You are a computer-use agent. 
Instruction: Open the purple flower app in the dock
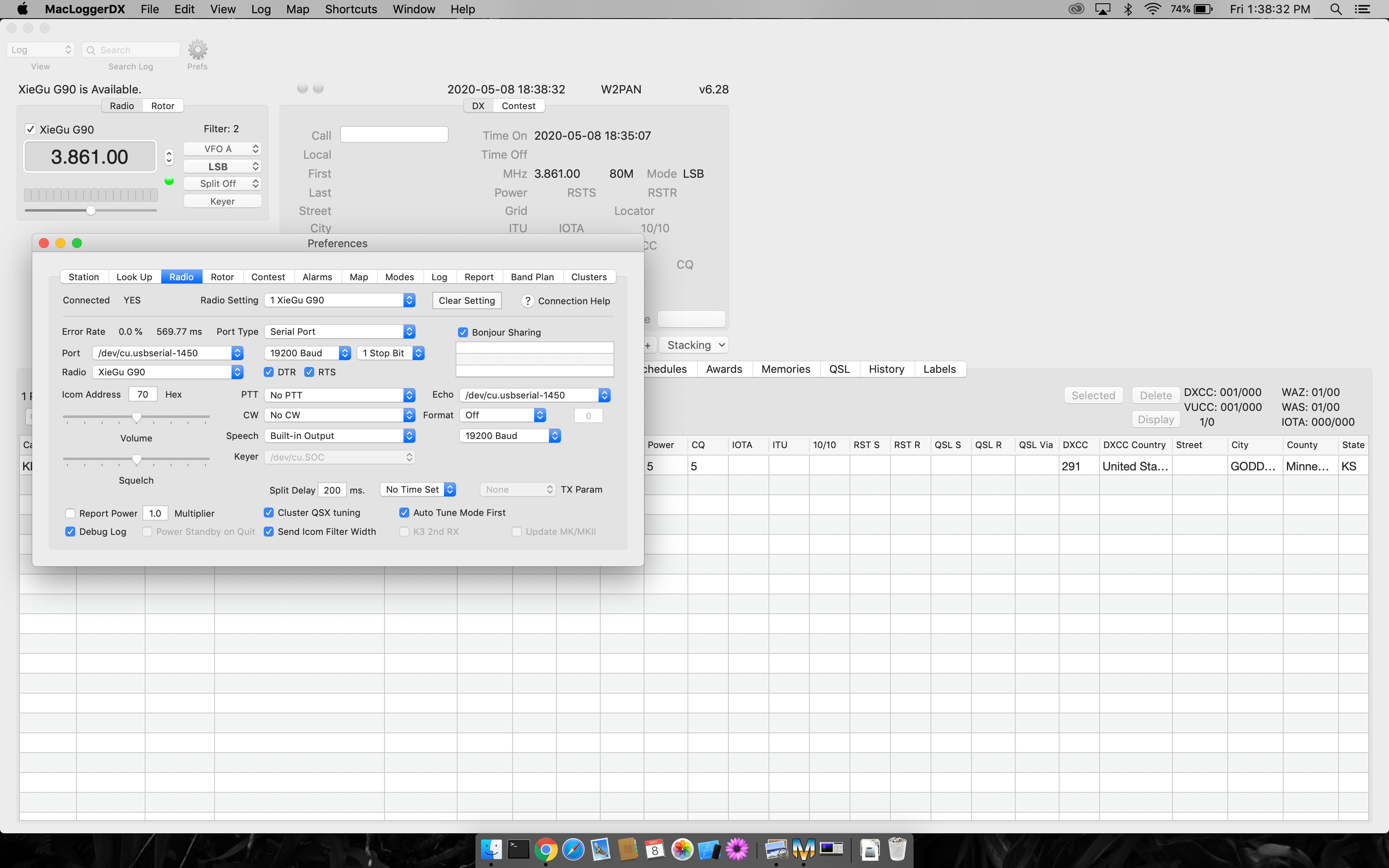[737, 849]
